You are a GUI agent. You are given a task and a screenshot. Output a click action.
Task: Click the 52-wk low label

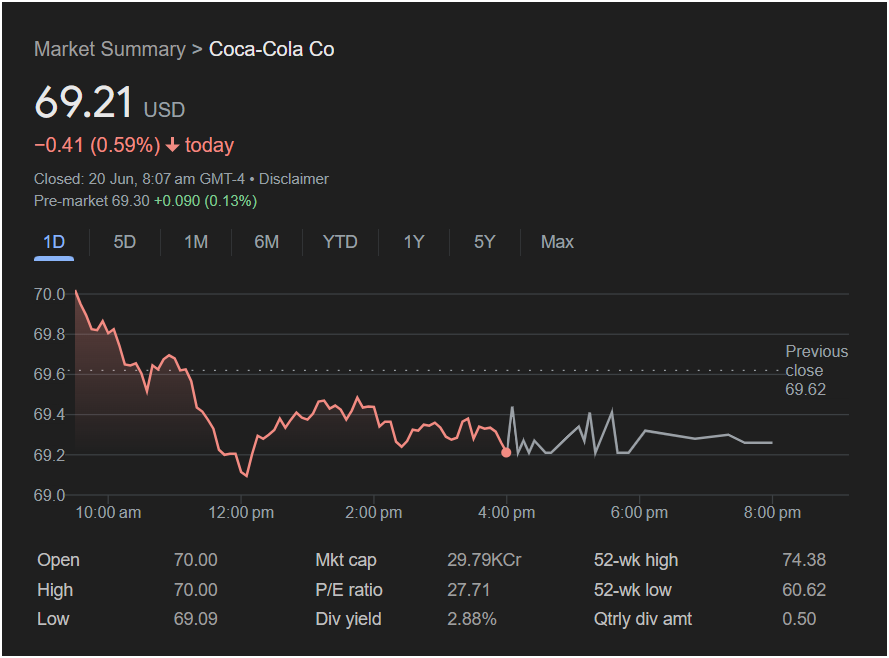pyautogui.click(x=632, y=590)
